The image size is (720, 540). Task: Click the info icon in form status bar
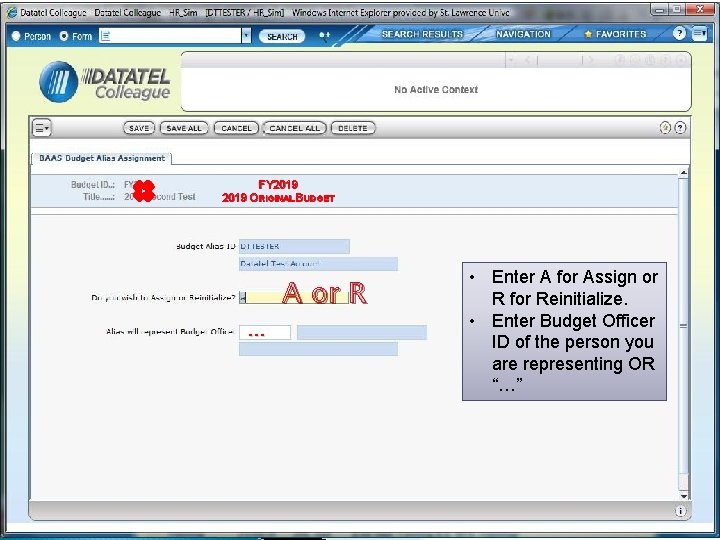click(680, 511)
